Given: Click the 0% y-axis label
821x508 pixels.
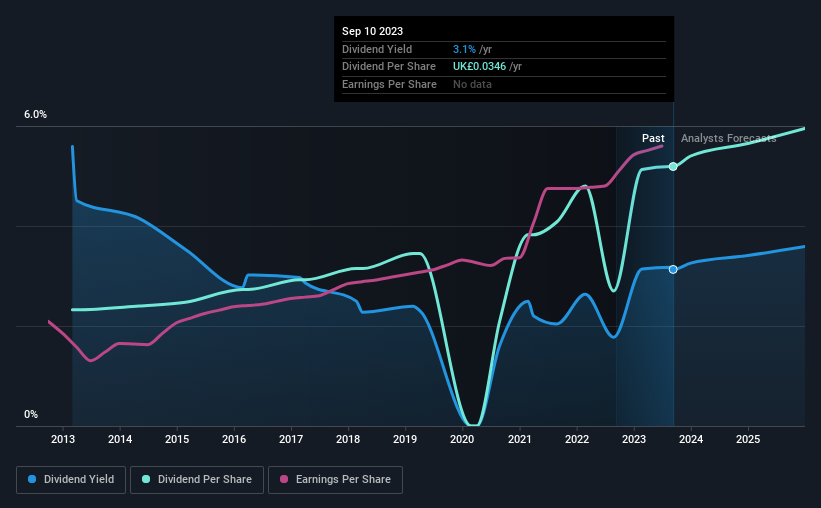Looking at the screenshot, I should [x=31, y=414].
